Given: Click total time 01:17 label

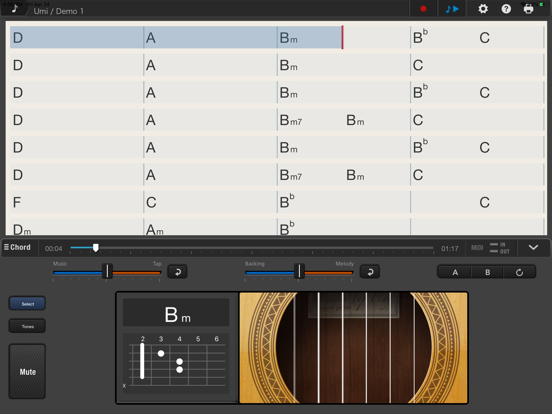Looking at the screenshot, I should click(x=450, y=249).
